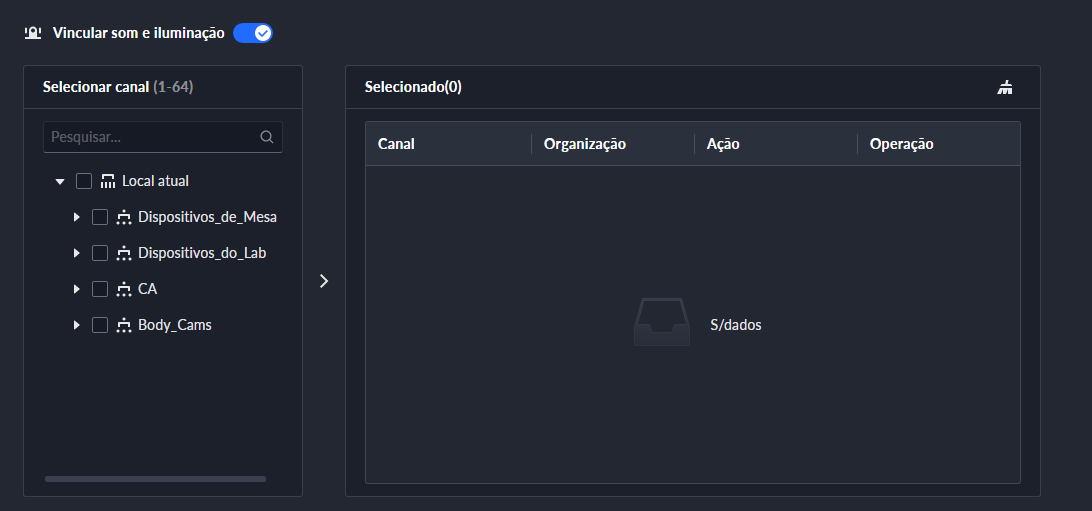Click the Organização column header
Viewport: 1092px width, 511px height.
pyautogui.click(x=585, y=144)
